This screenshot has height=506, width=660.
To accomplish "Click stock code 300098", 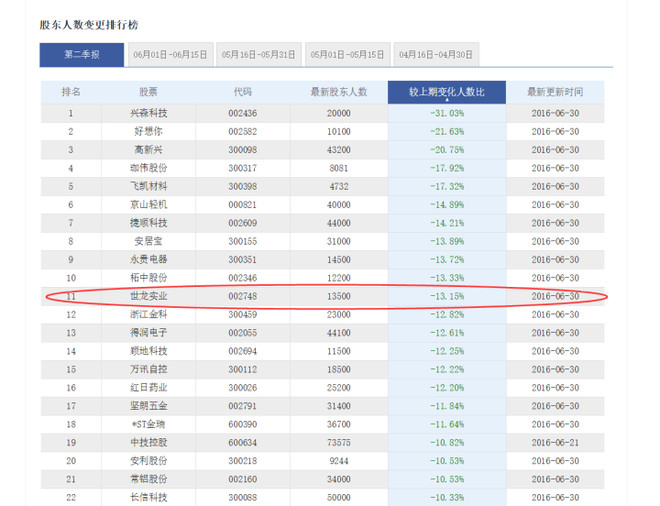I will click(x=243, y=149).
